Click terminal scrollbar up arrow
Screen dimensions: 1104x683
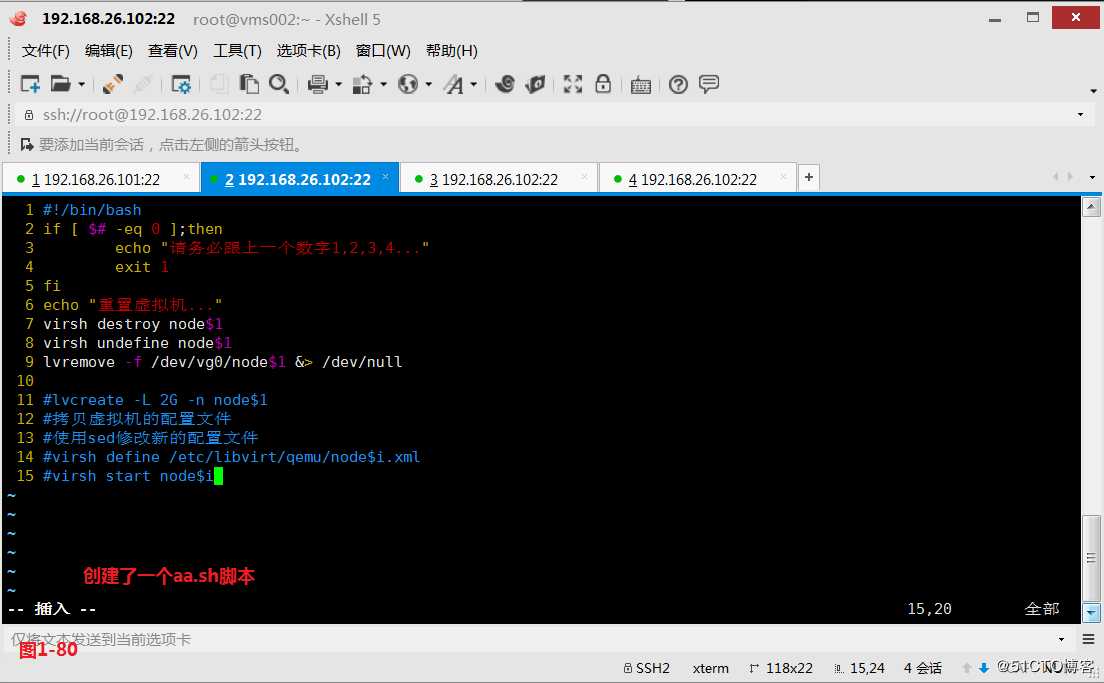click(x=1091, y=208)
